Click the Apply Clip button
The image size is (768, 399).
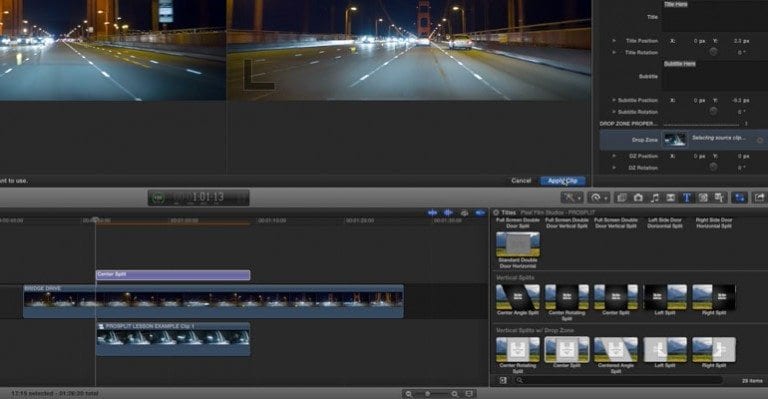(x=562, y=181)
